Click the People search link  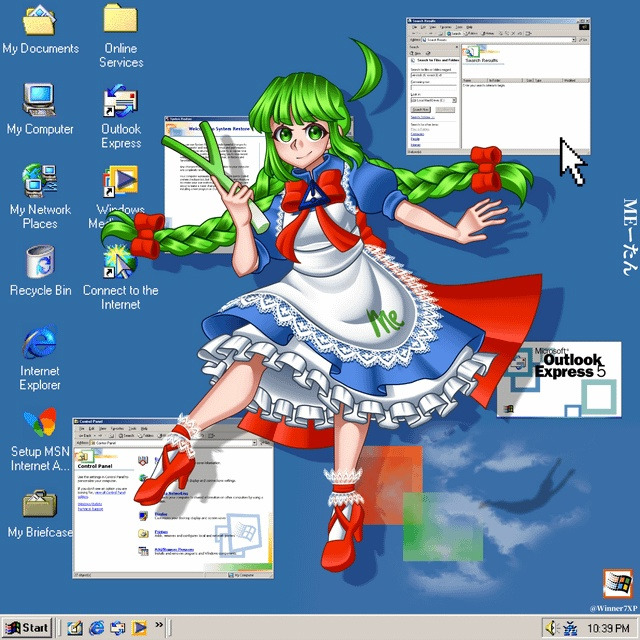(416, 139)
